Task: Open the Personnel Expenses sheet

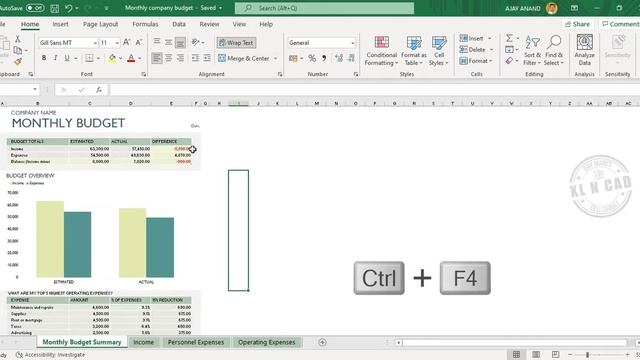Action: click(196, 342)
